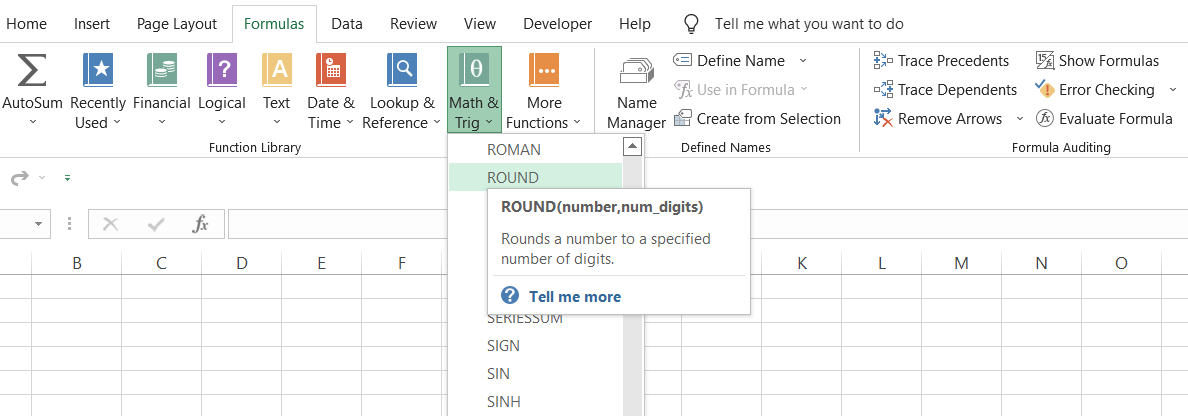
Task: Open the Date & Time functions icon
Action: (x=331, y=72)
